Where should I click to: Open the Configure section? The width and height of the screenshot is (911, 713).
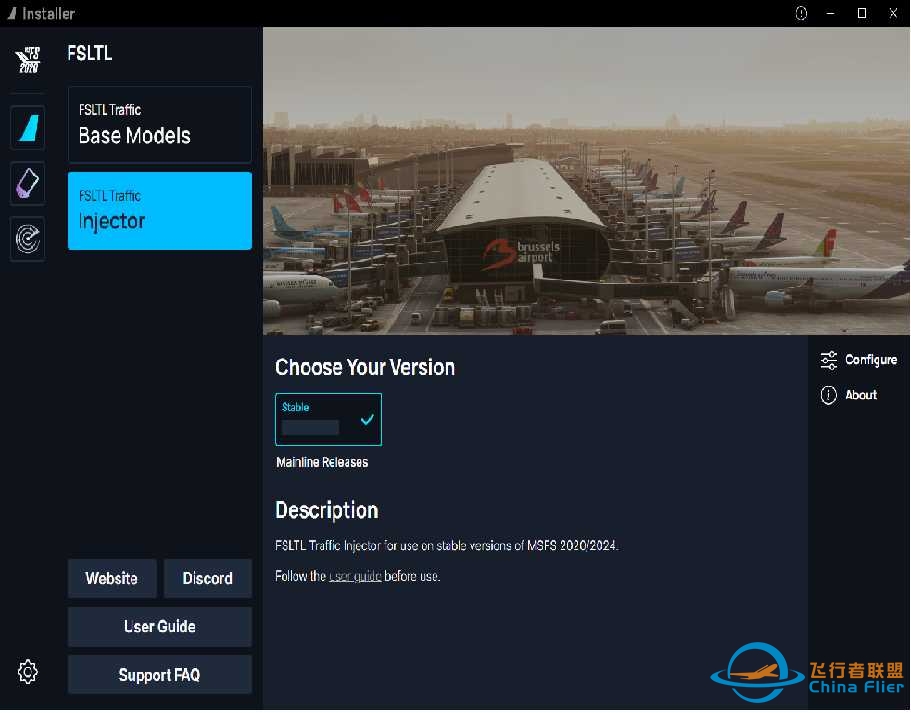[x=859, y=360]
